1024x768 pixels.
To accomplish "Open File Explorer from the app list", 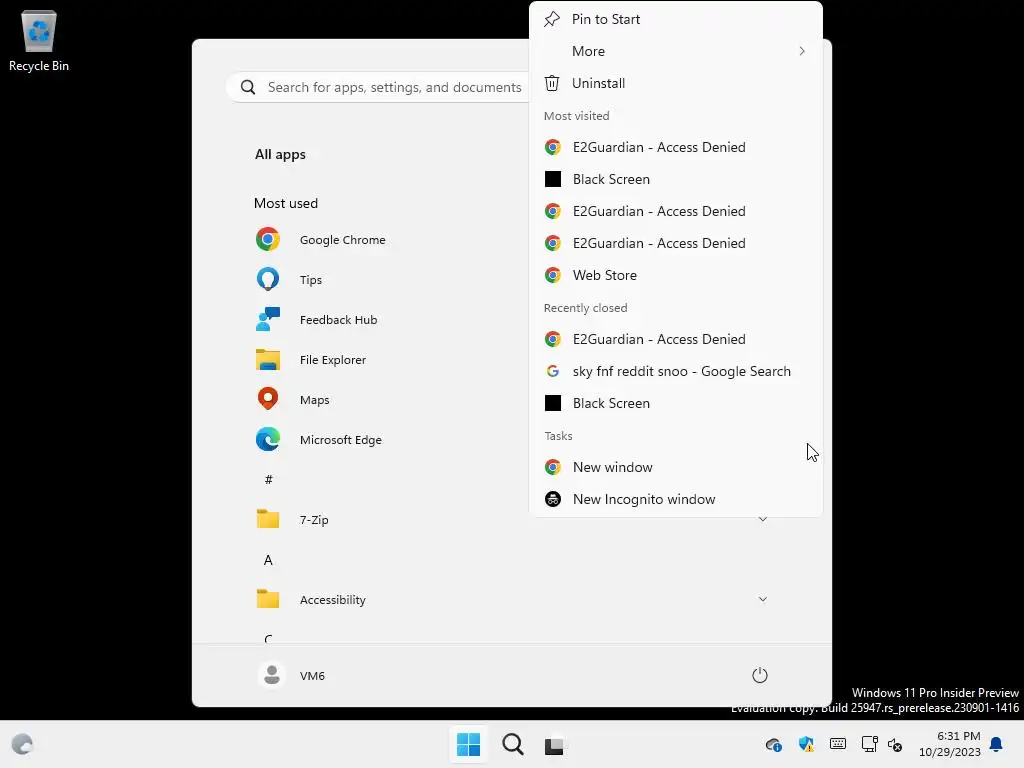I will click(310, 360).
